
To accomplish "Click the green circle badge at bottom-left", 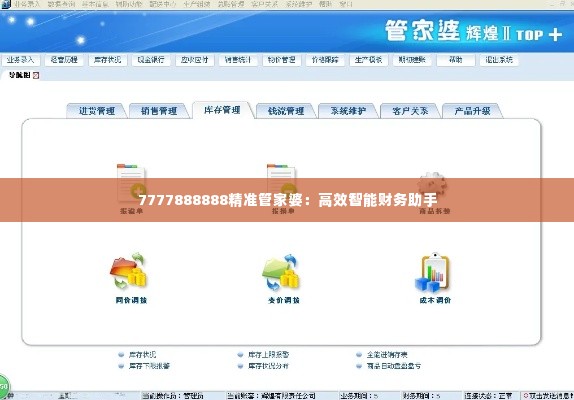I will [x=3, y=386].
